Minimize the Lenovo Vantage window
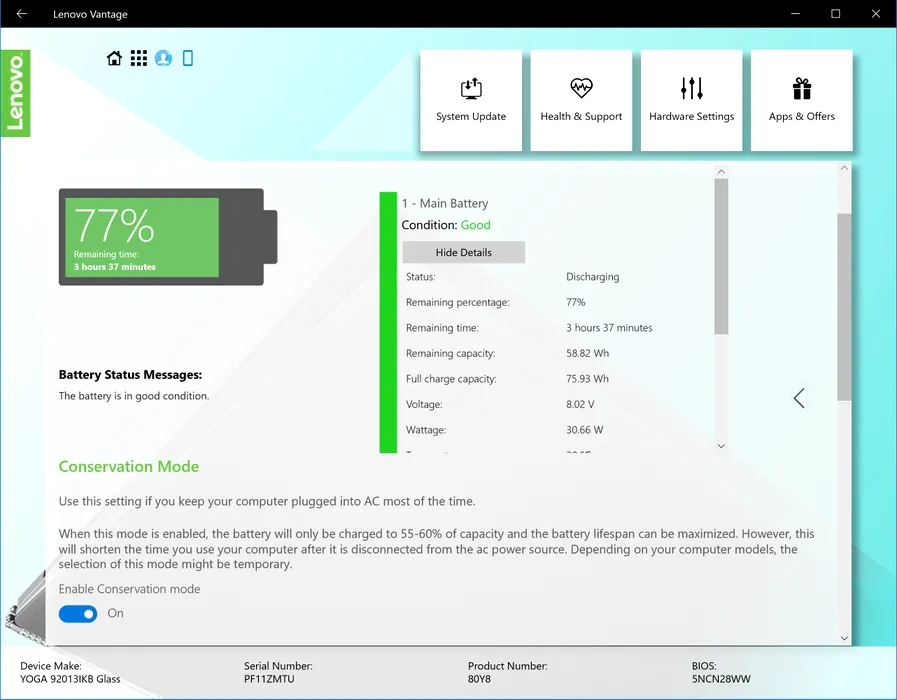 pos(796,14)
